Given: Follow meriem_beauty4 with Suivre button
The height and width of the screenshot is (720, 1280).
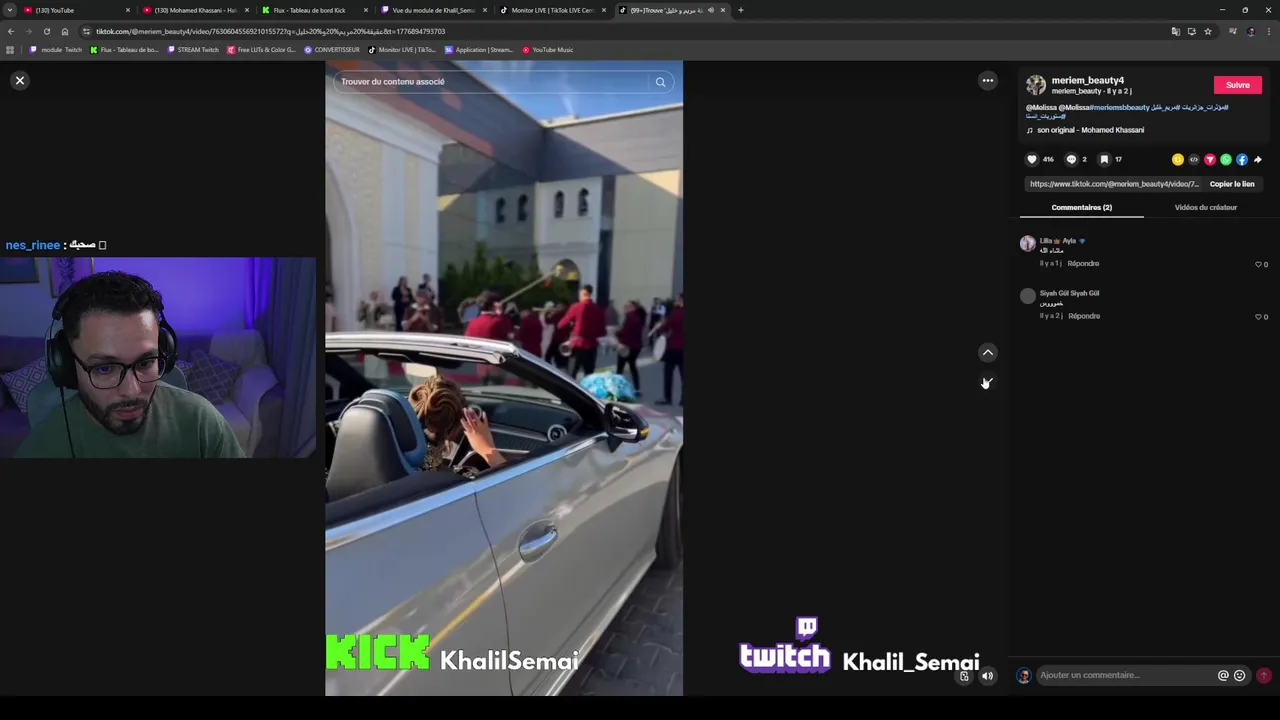Looking at the screenshot, I should click(1238, 85).
